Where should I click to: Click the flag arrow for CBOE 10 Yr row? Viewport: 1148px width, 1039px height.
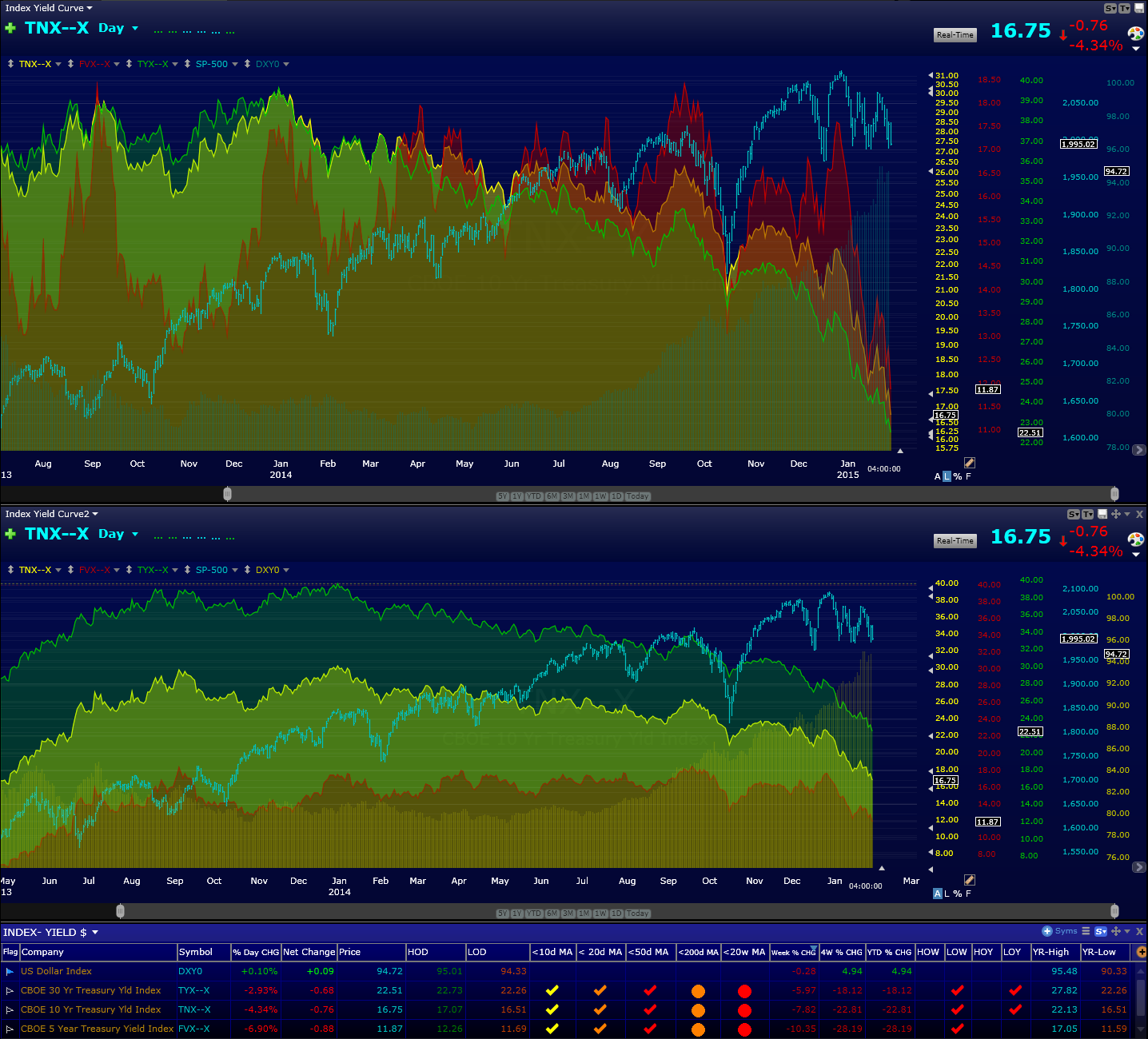(x=10, y=1010)
